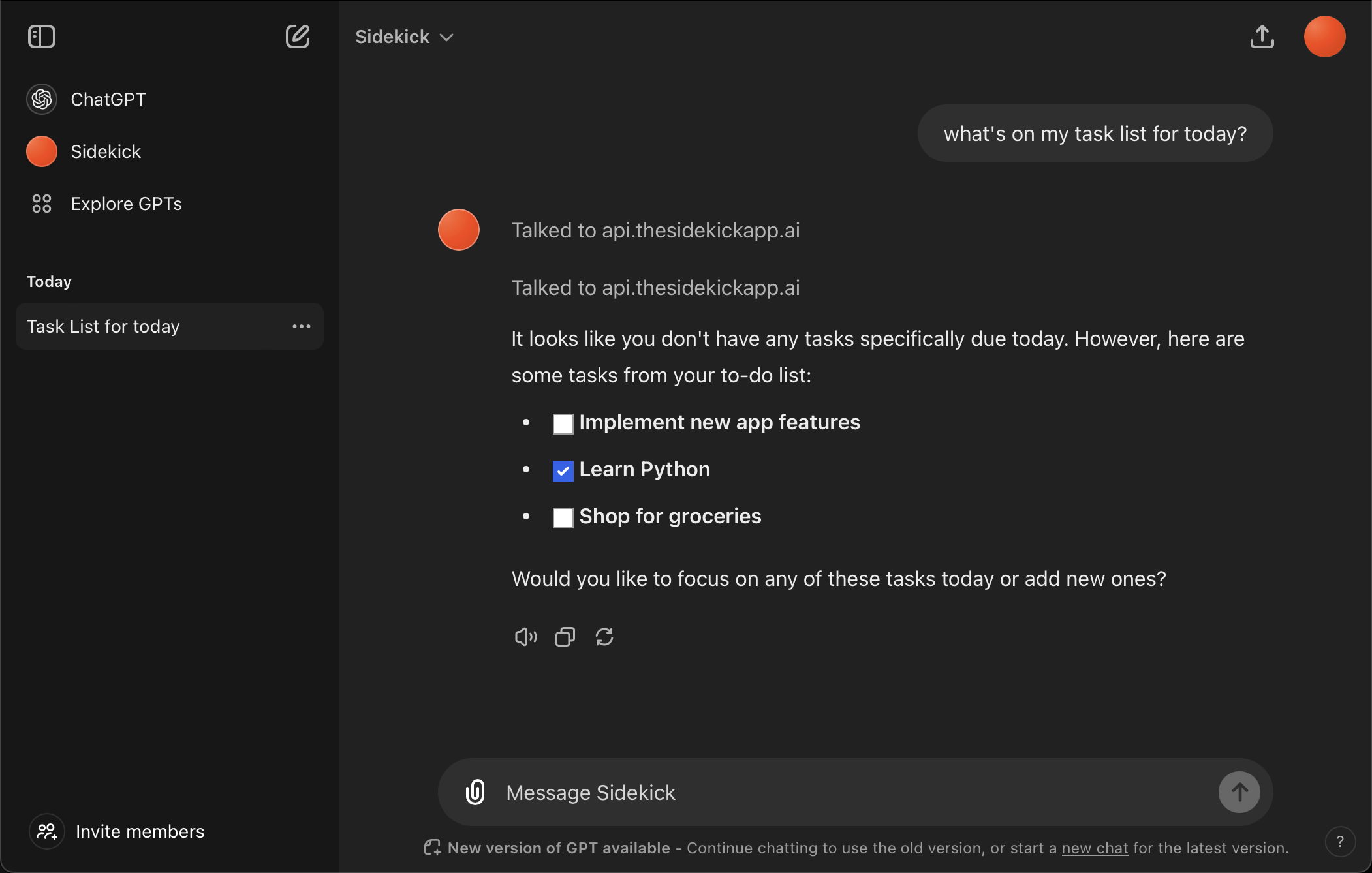Click the share conversation icon
Screen dimensions: 1372x873
[1262, 37]
